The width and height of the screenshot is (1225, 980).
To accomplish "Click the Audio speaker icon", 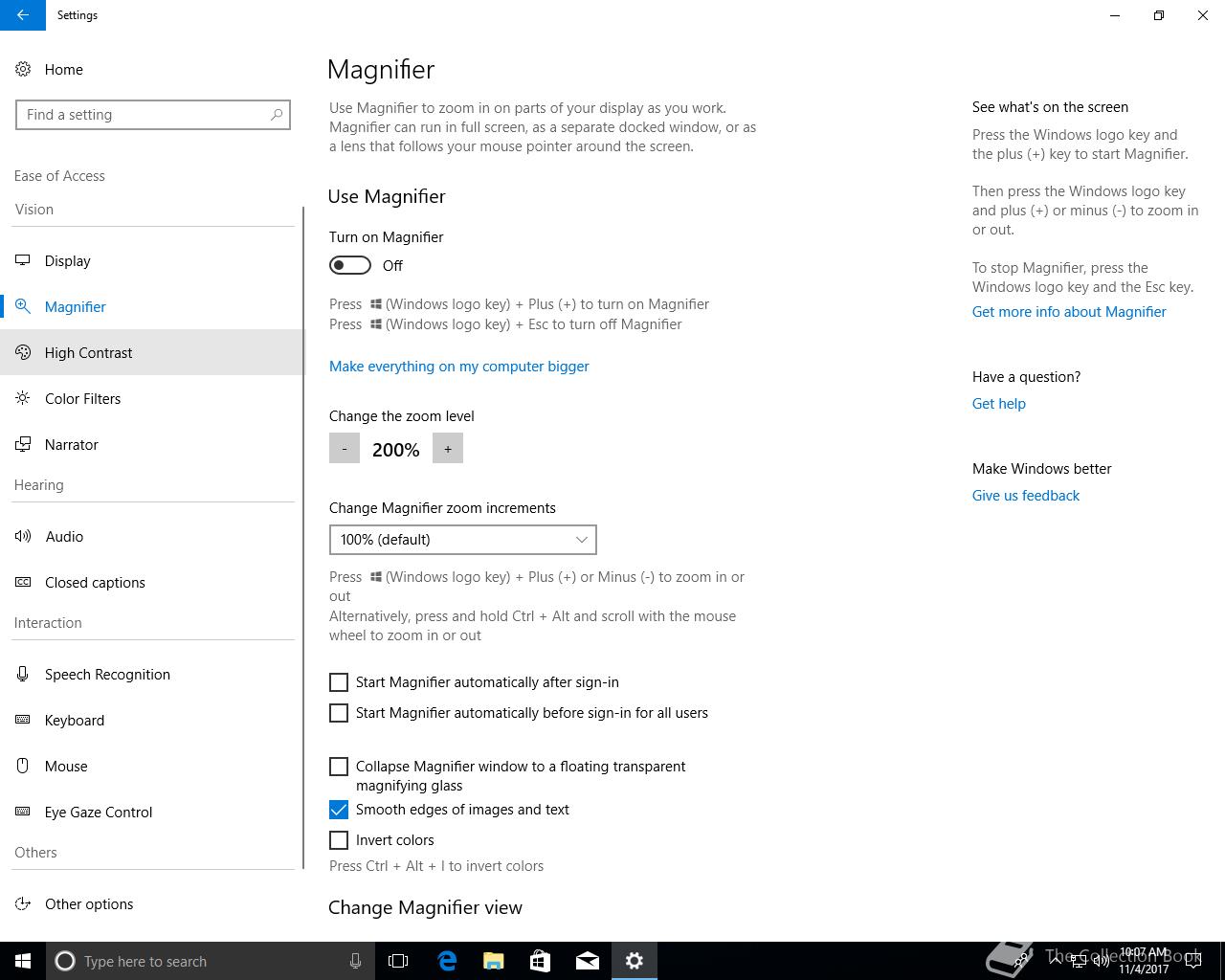I will click(x=23, y=536).
